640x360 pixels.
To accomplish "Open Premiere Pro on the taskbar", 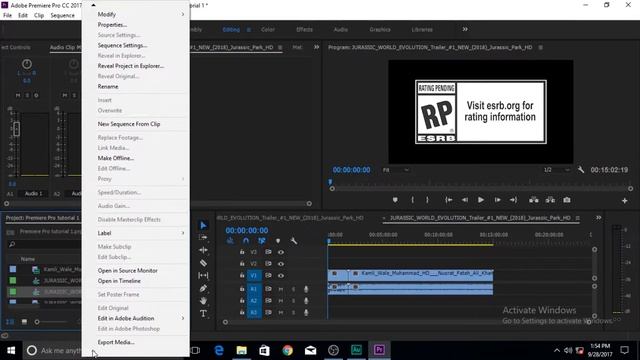I will pyautogui.click(x=379, y=350).
